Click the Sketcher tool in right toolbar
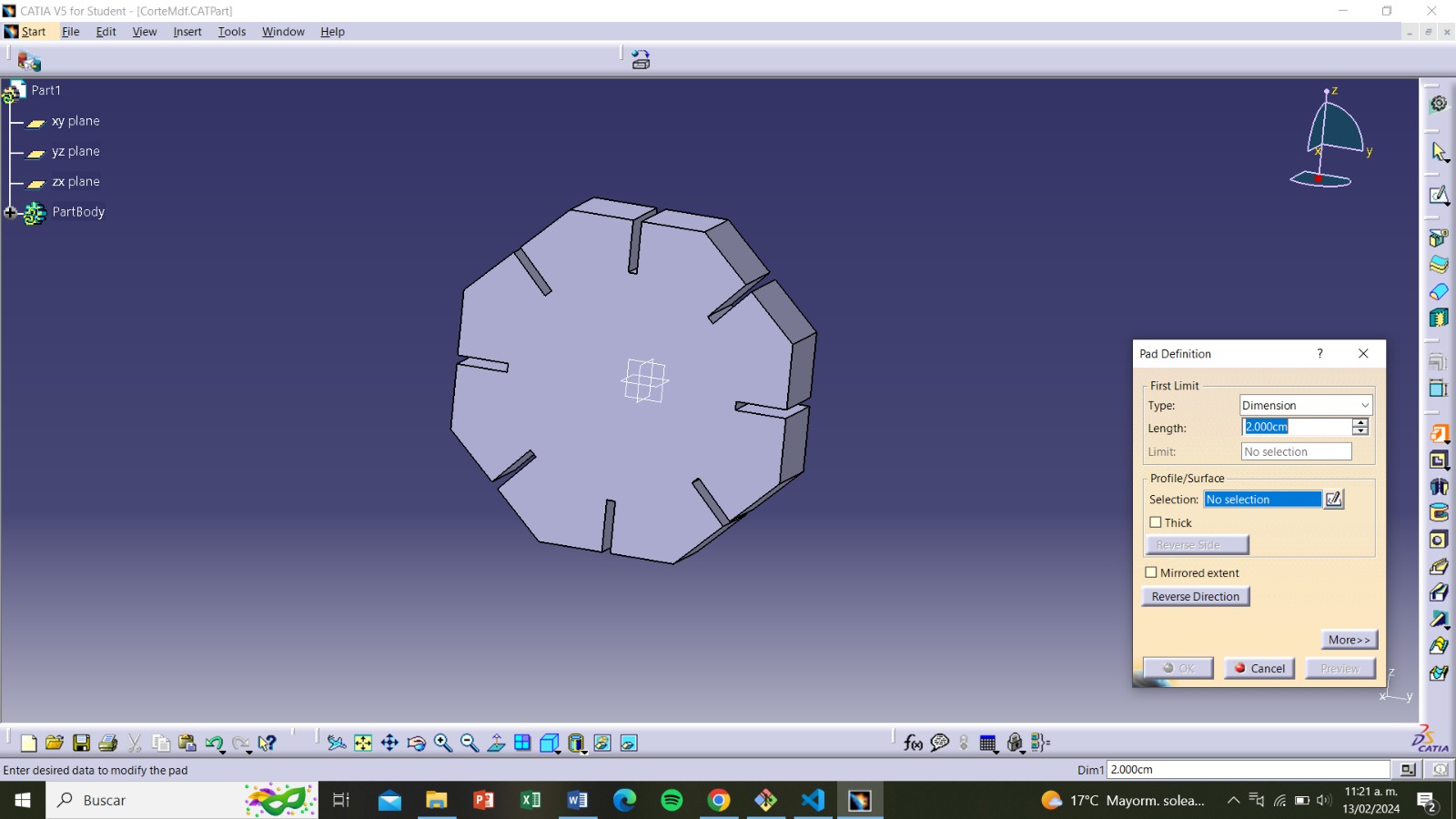The image size is (1456, 819). pyautogui.click(x=1439, y=196)
